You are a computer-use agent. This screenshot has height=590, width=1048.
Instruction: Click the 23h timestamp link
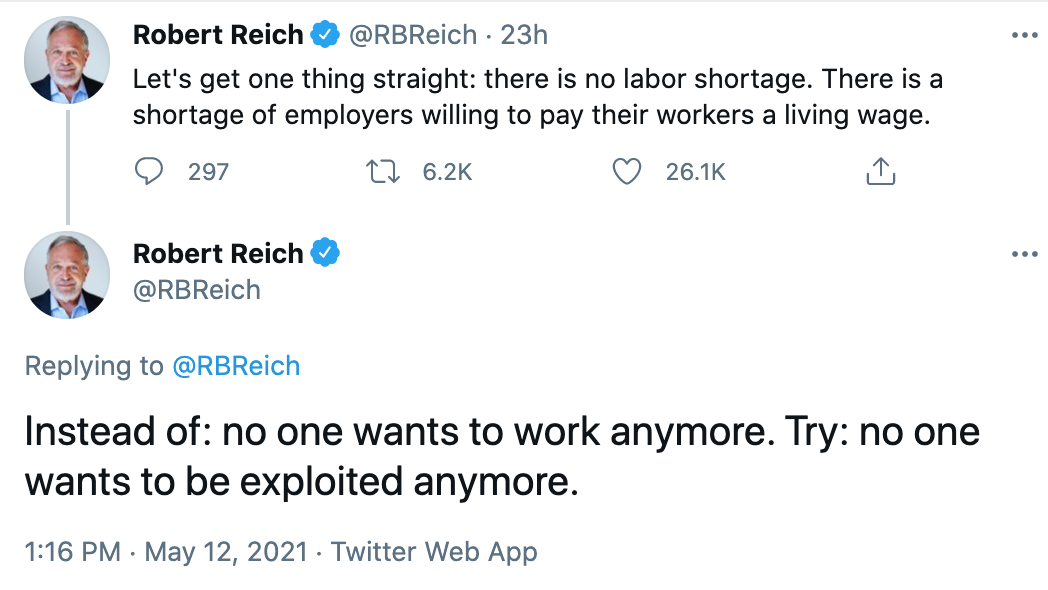524,35
